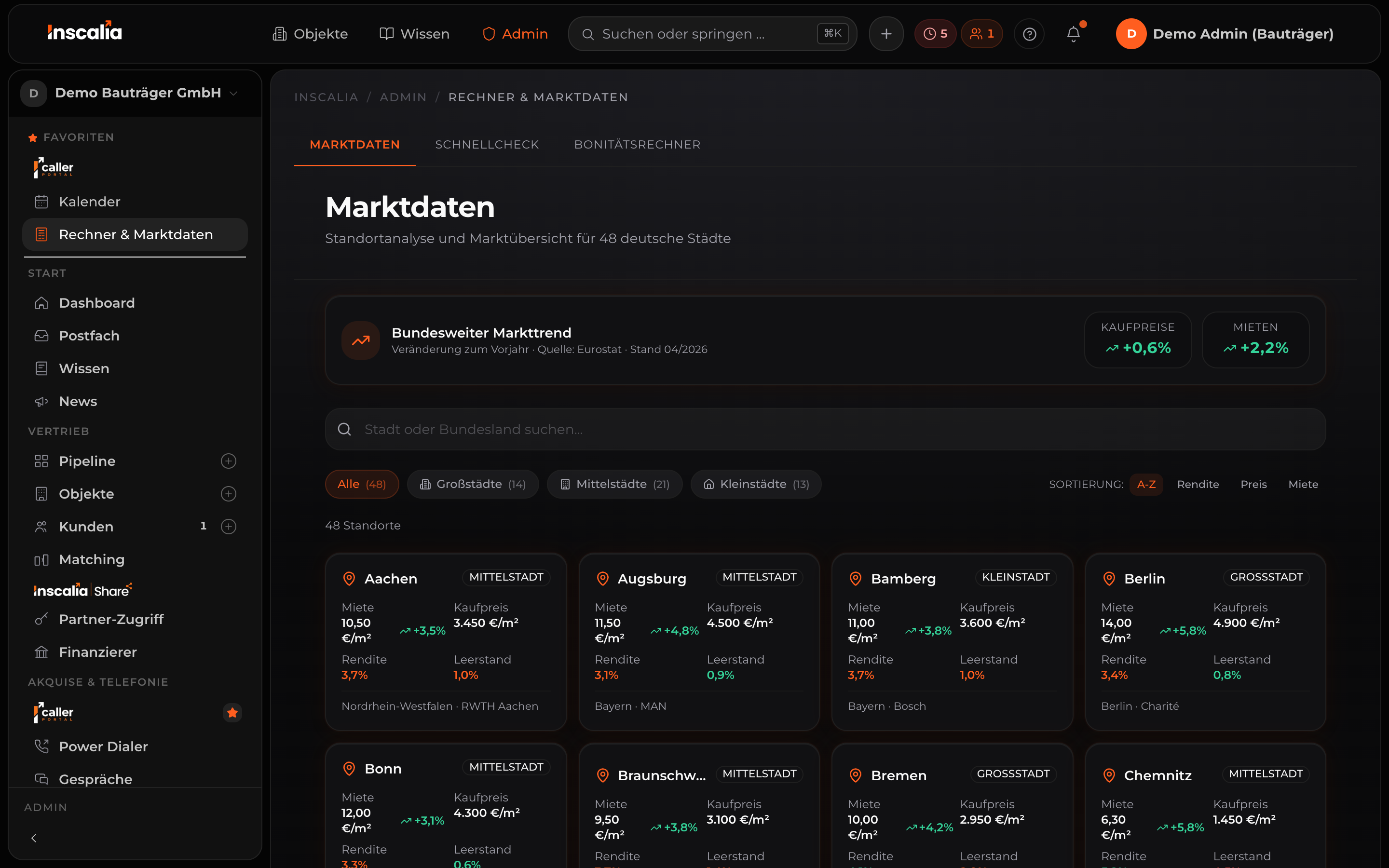Unfavorite caller portal via star icon
This screenshot has height=868, width=1389.
tap(232, 712)
